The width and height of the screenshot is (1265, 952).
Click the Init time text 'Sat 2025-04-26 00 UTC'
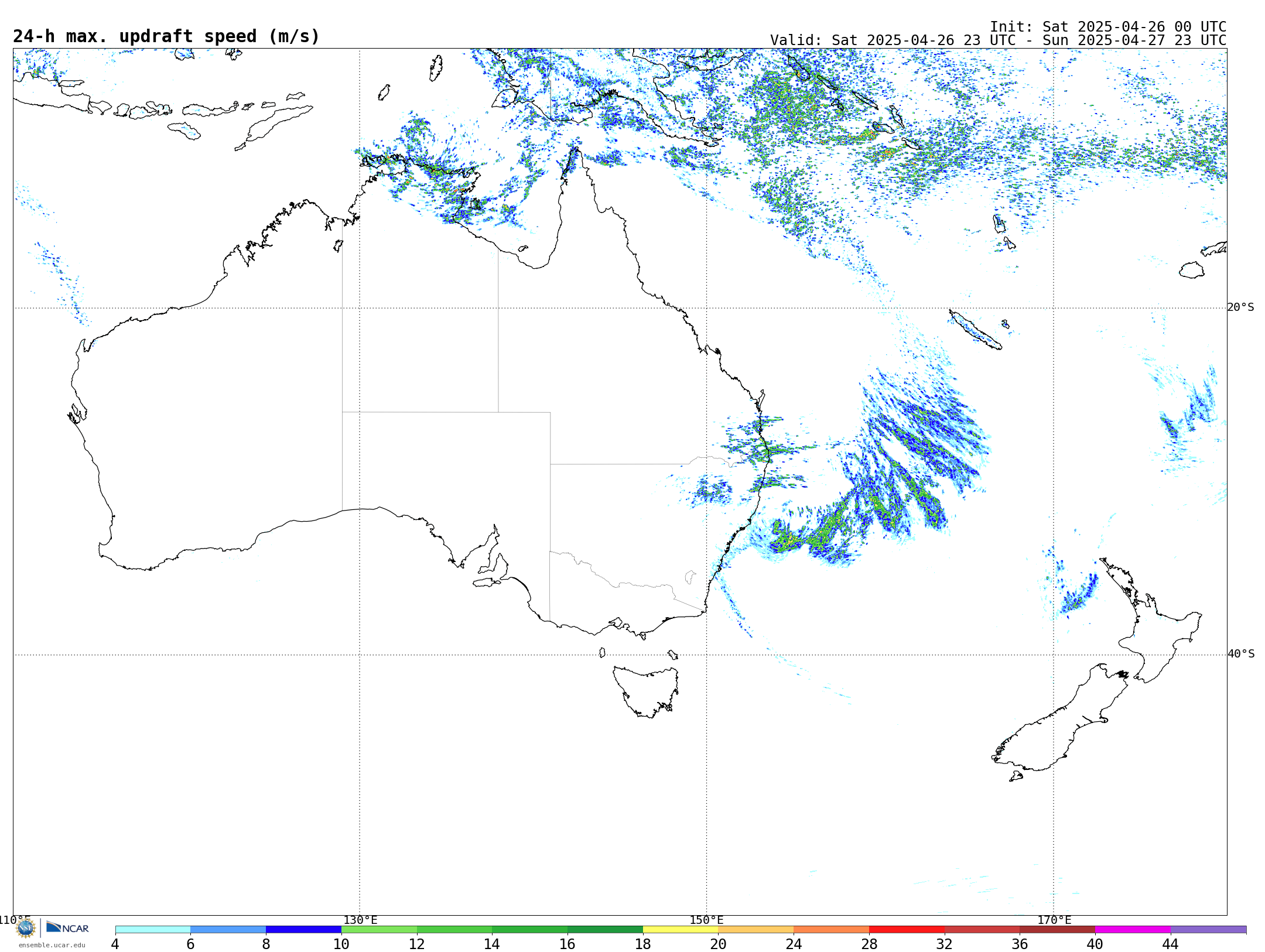(1134, 27)
